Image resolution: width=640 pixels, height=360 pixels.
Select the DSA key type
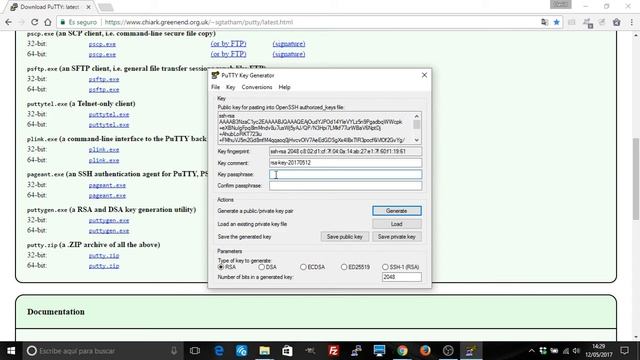pyautogui.click(x=267, y=267)
